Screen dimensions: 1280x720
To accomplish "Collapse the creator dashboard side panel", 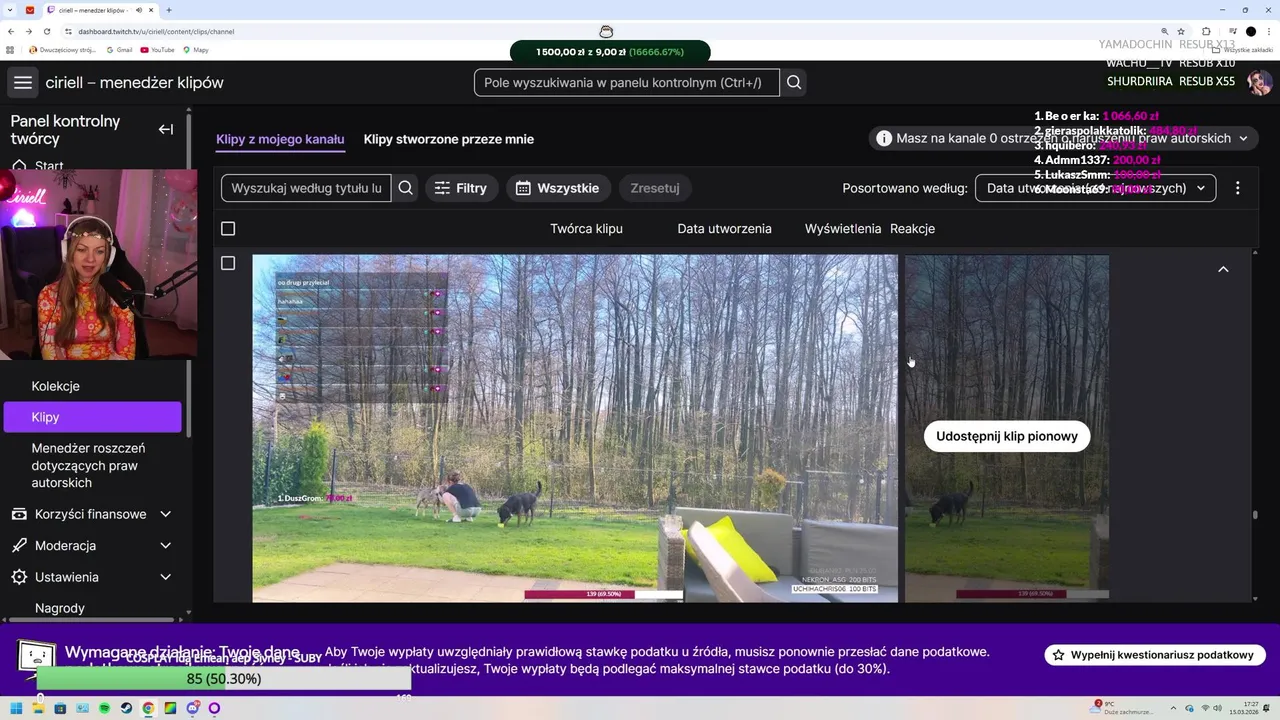I will point(166,129).
